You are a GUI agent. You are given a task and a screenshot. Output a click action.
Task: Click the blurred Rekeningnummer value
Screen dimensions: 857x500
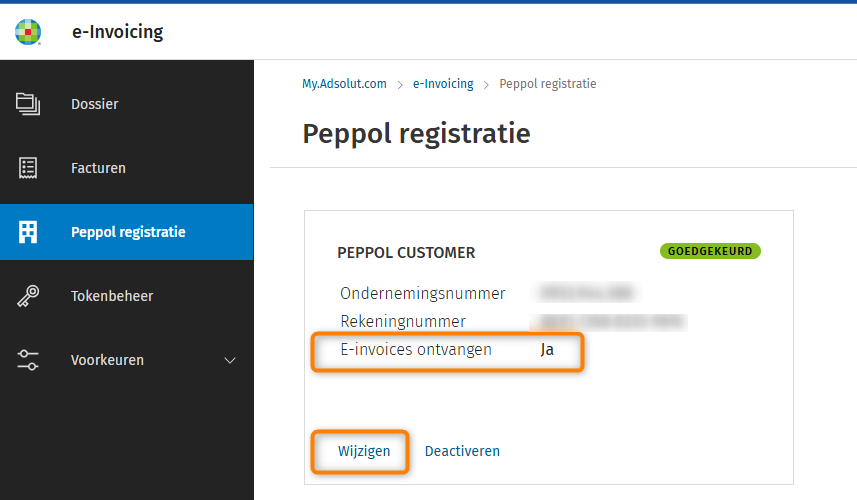pos(612,322)
